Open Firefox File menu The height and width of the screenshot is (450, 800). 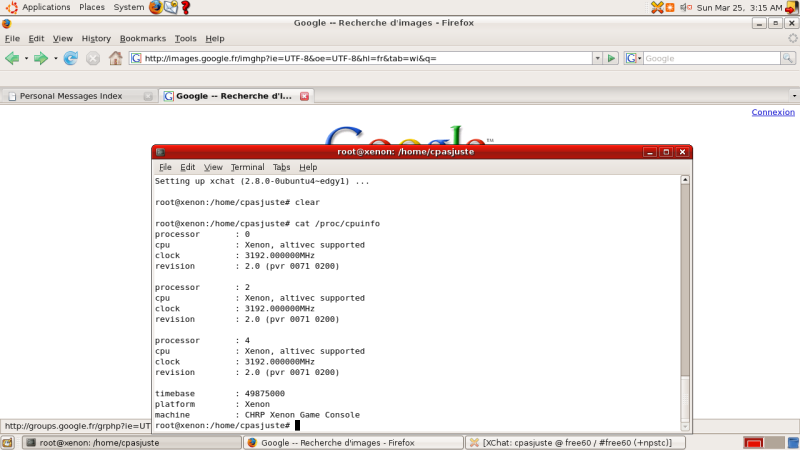(12, 38)
